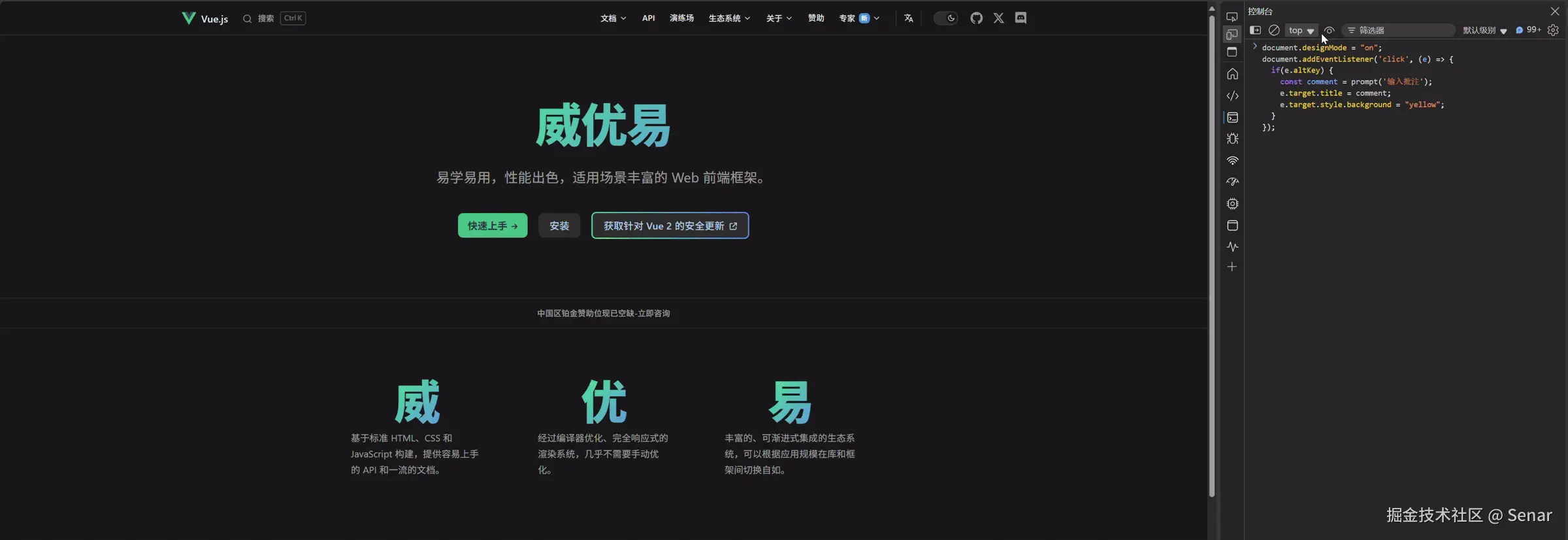Open the Discord chat icon link

tap(1021, 18)
